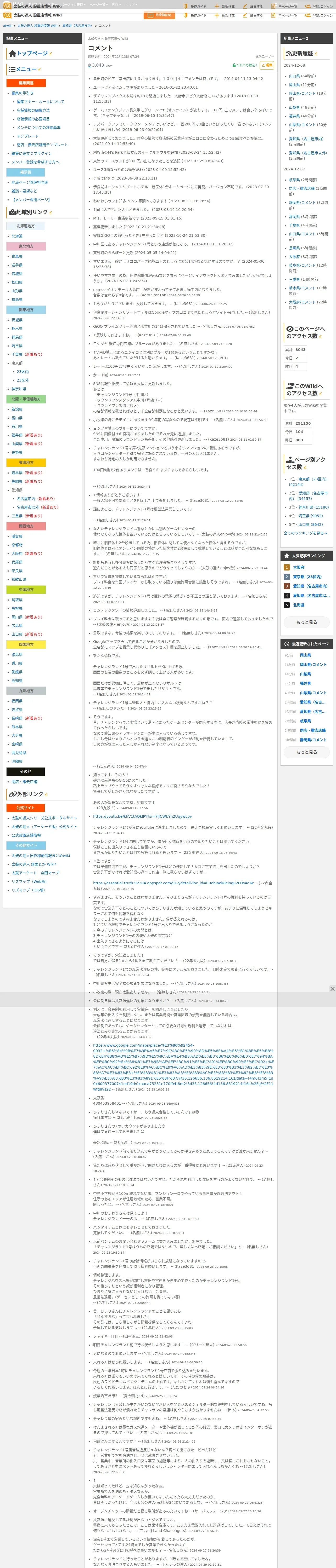Open メンテについての評価基準 link
336x1568 pixels.
tap(38, 128)
